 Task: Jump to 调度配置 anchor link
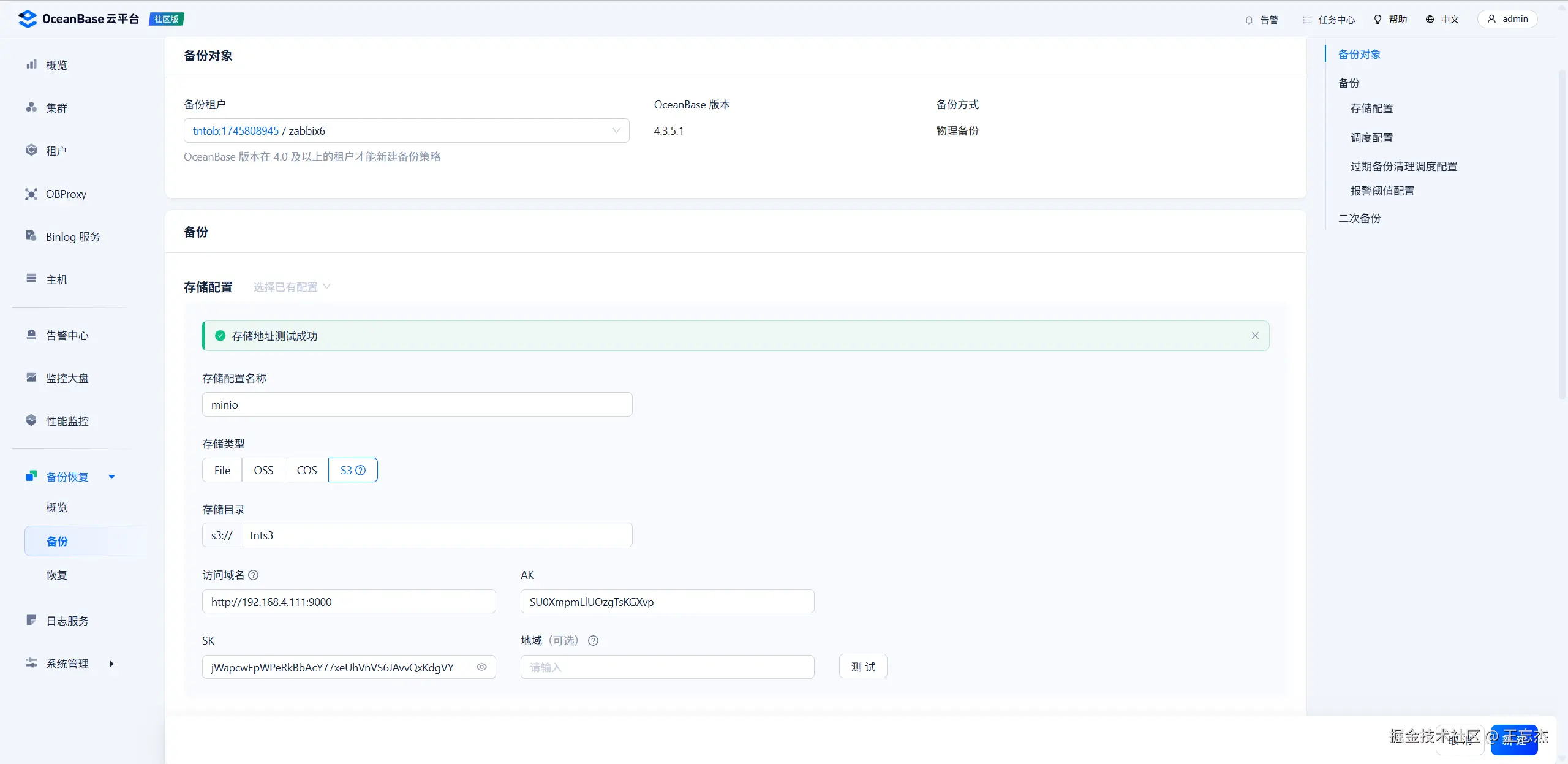pyautogui.click(x=1371, y=137)
